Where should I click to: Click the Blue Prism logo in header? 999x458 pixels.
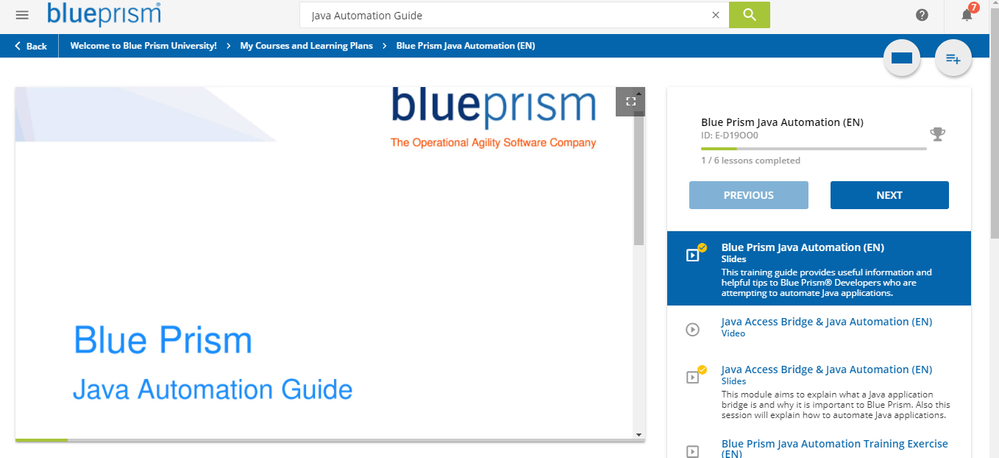[x=104, y=14]
